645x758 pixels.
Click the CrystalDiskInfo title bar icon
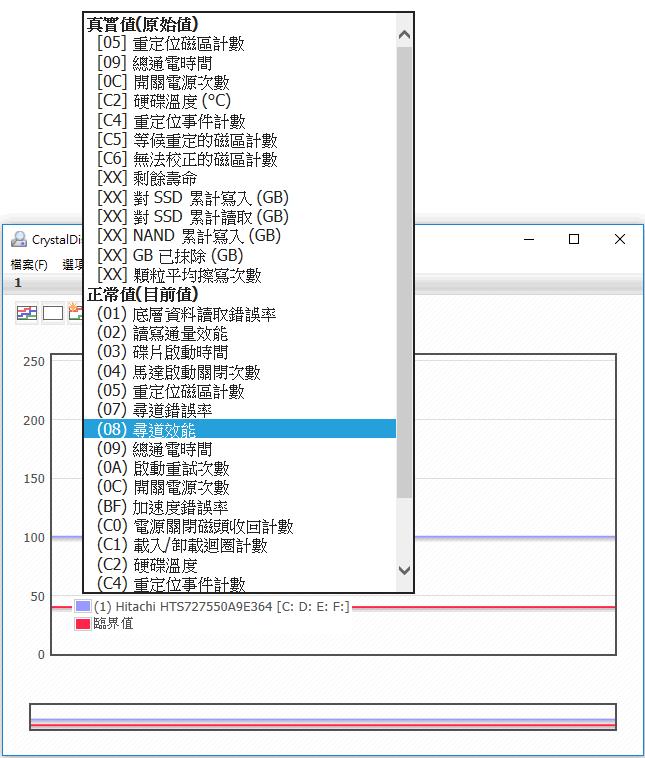(19, 239)
